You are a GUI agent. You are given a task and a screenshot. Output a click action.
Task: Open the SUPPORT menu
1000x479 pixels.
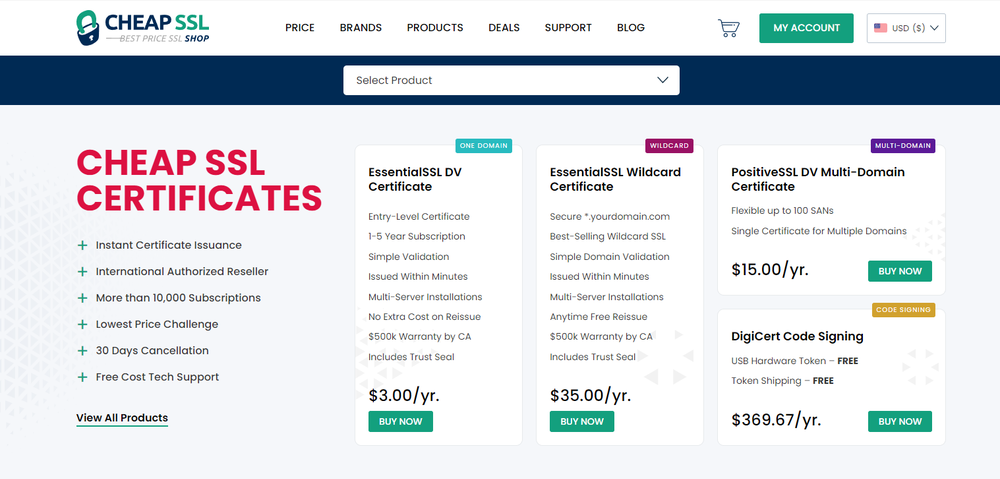(x=568, y=28)
